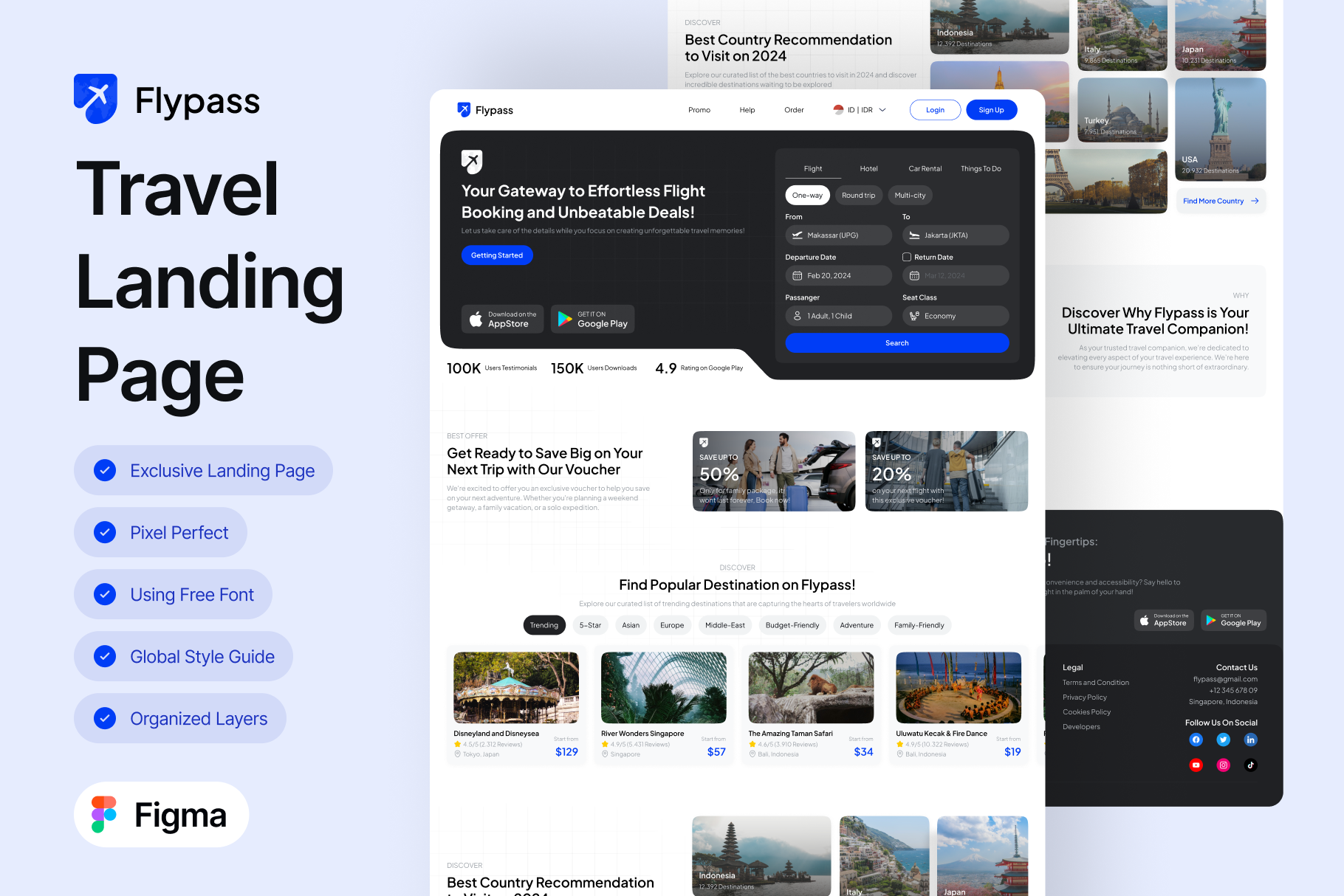Screen dimensions: 1344x896
Task: Click the Facebook social icon
Action: pyautogui.click(x=1196, y=740)
